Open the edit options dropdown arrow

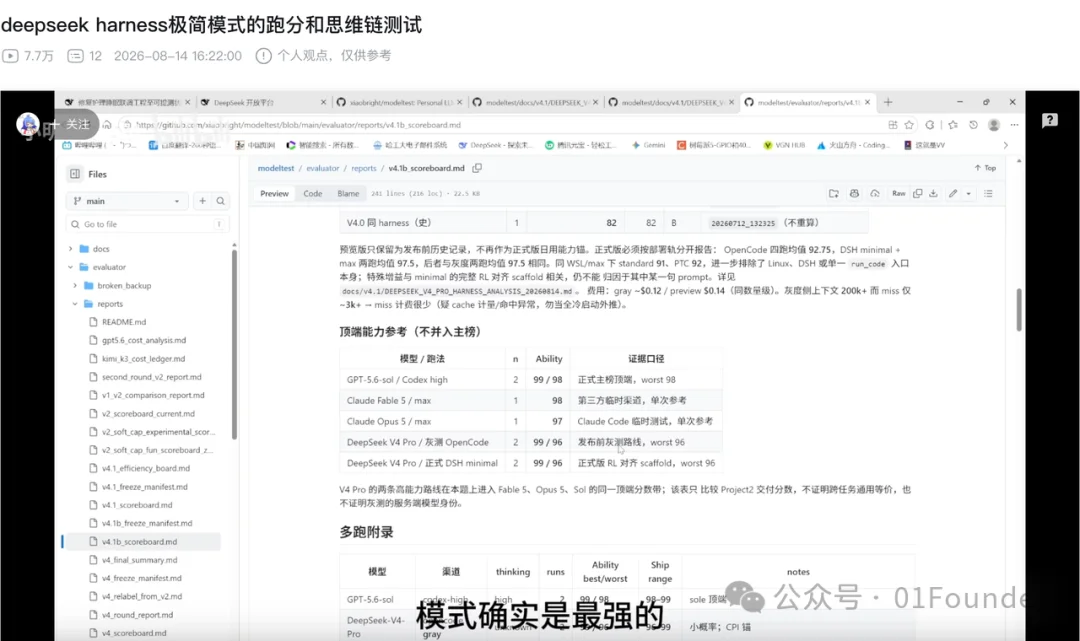click(968, 193)
